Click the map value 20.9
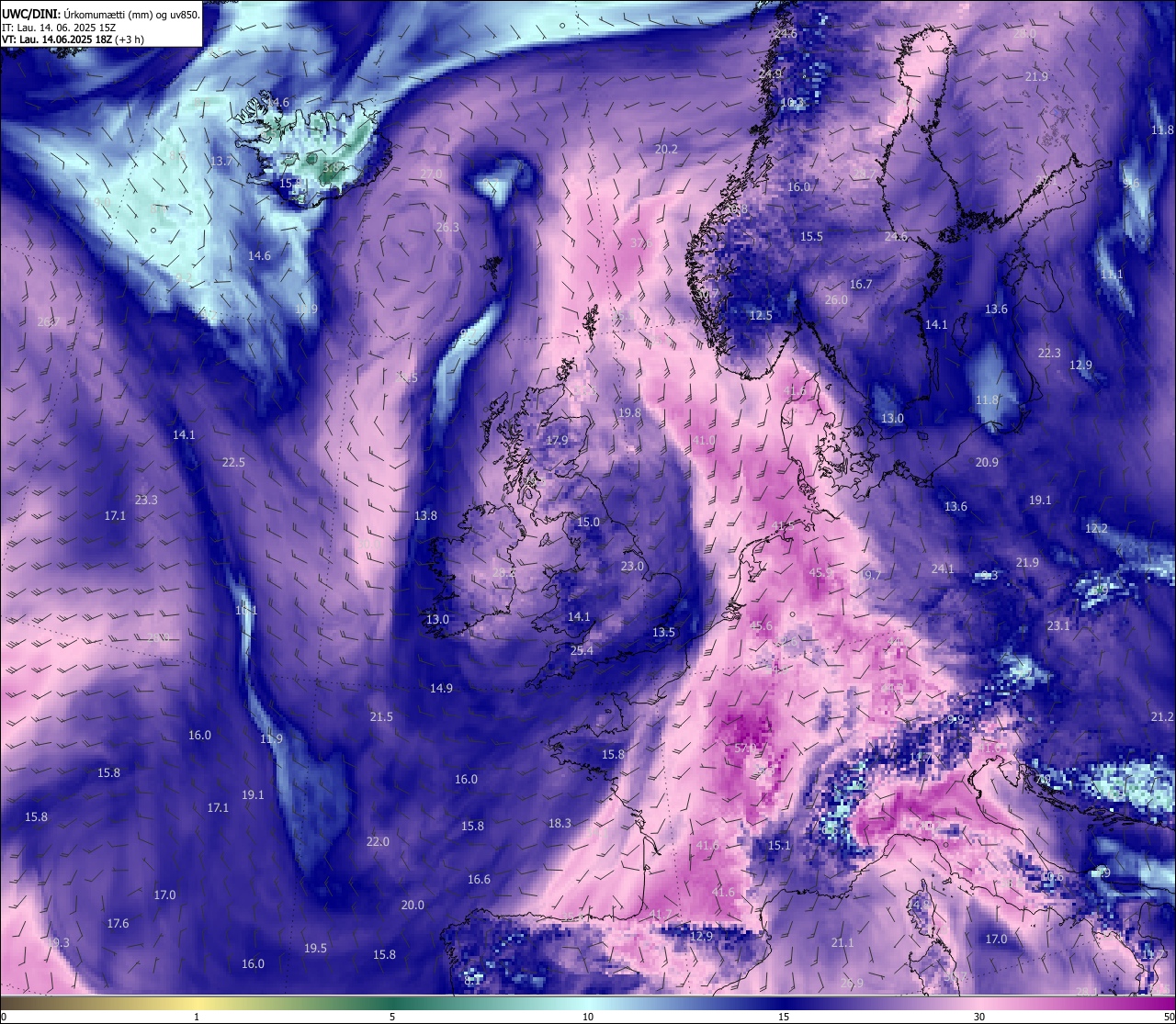 [x=987, y=463]
